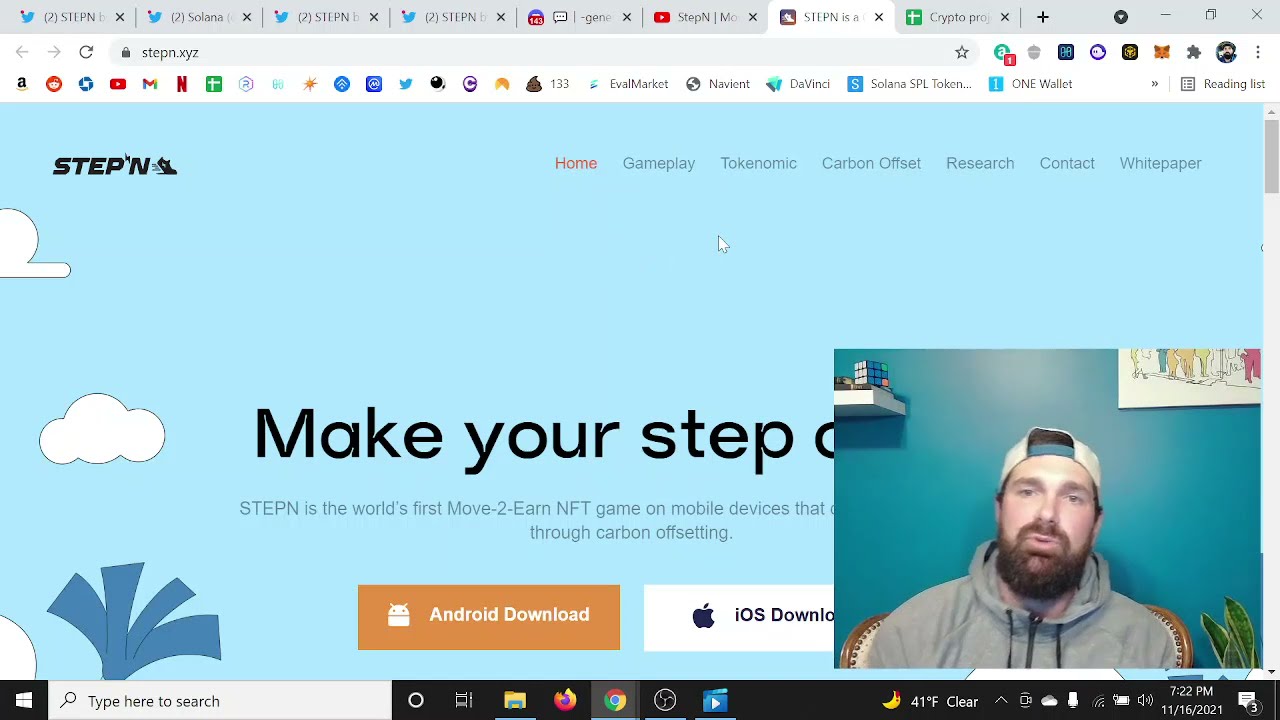Viewport: 1280px width, 720px height.
Task: Open Task View on taskbar
Action: coord(463,701)
